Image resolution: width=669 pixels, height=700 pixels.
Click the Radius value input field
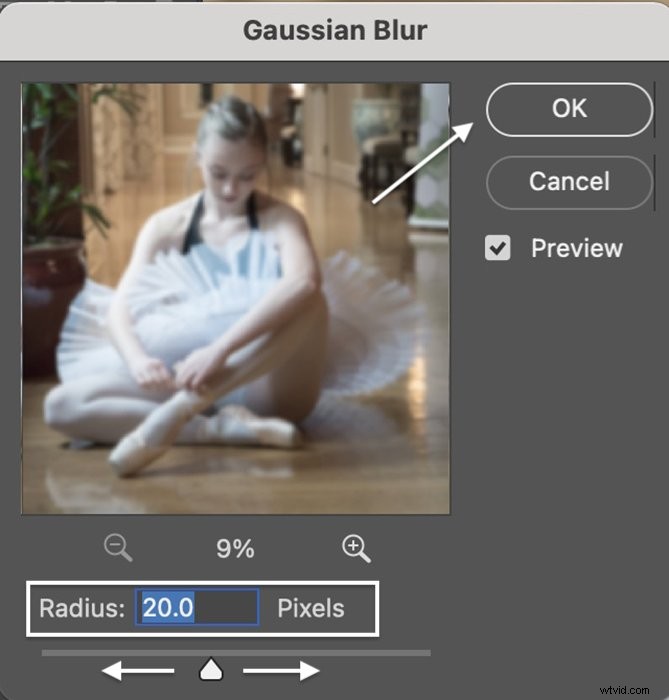(x=197, y=607)
